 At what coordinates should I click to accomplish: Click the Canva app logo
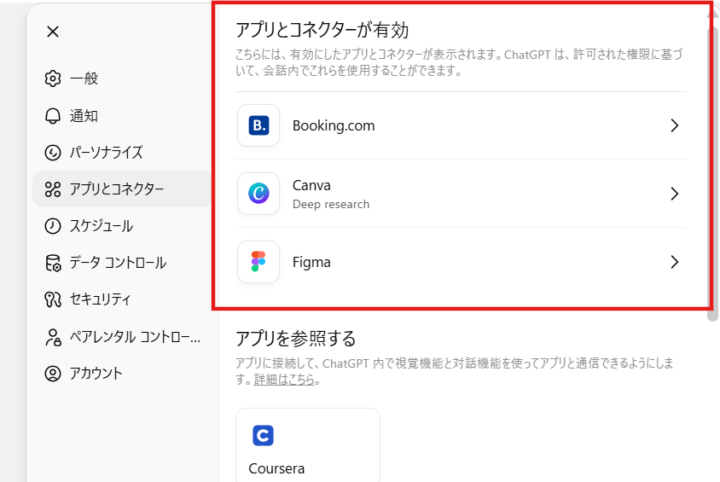point(259,194)
